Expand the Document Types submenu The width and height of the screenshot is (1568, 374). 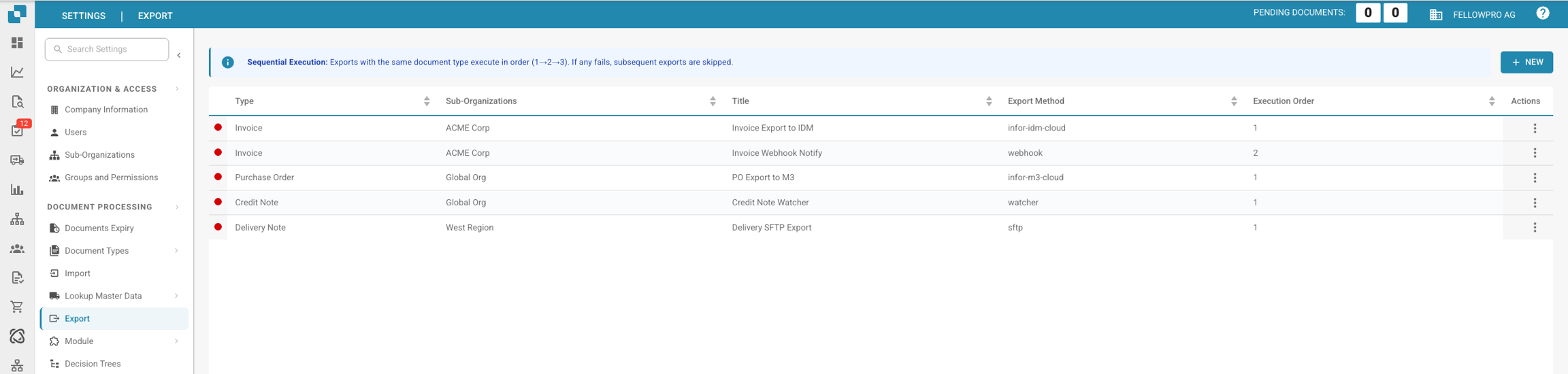tap(176, 251)
